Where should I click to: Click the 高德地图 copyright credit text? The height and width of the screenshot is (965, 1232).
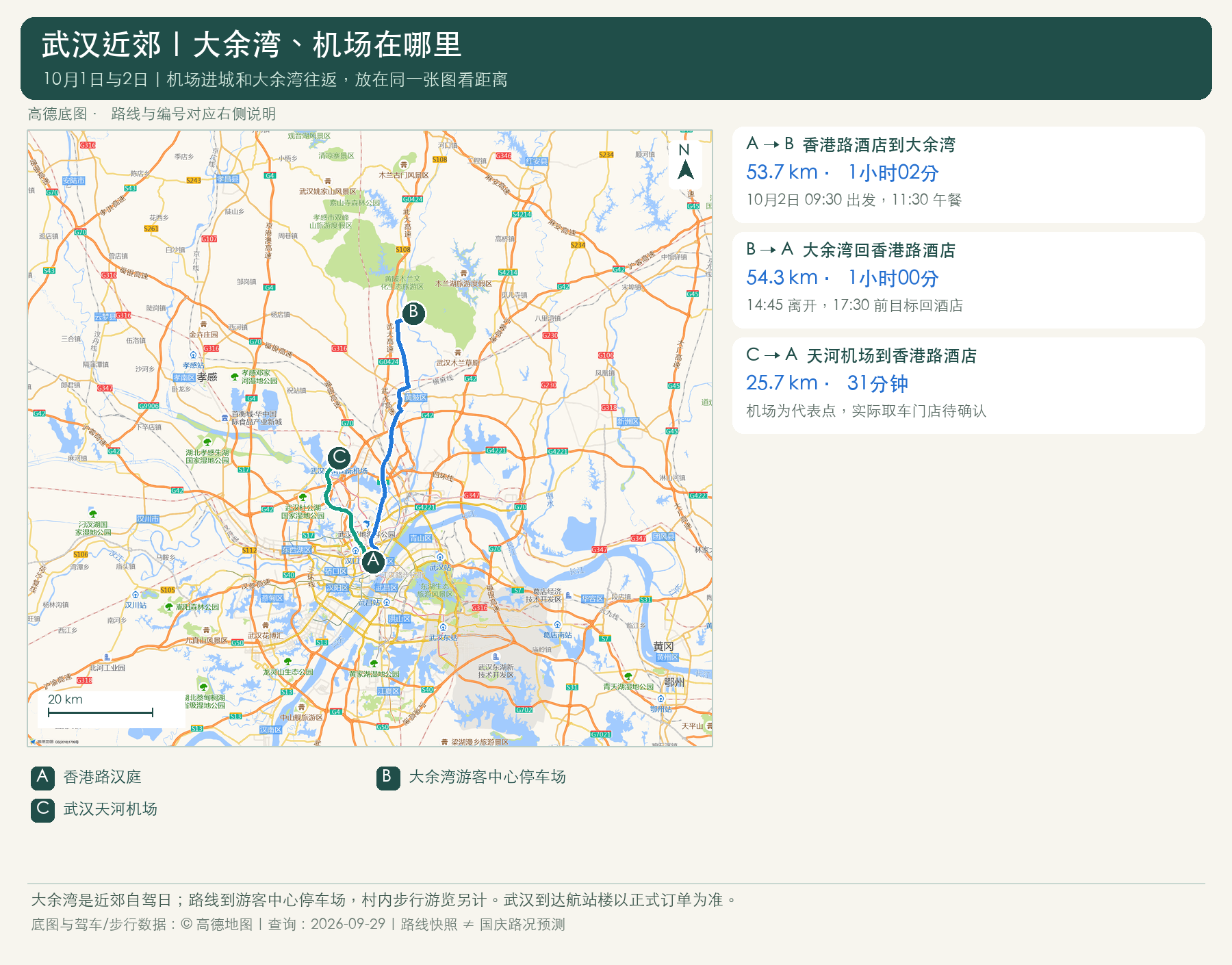click(x=216, y=925)
